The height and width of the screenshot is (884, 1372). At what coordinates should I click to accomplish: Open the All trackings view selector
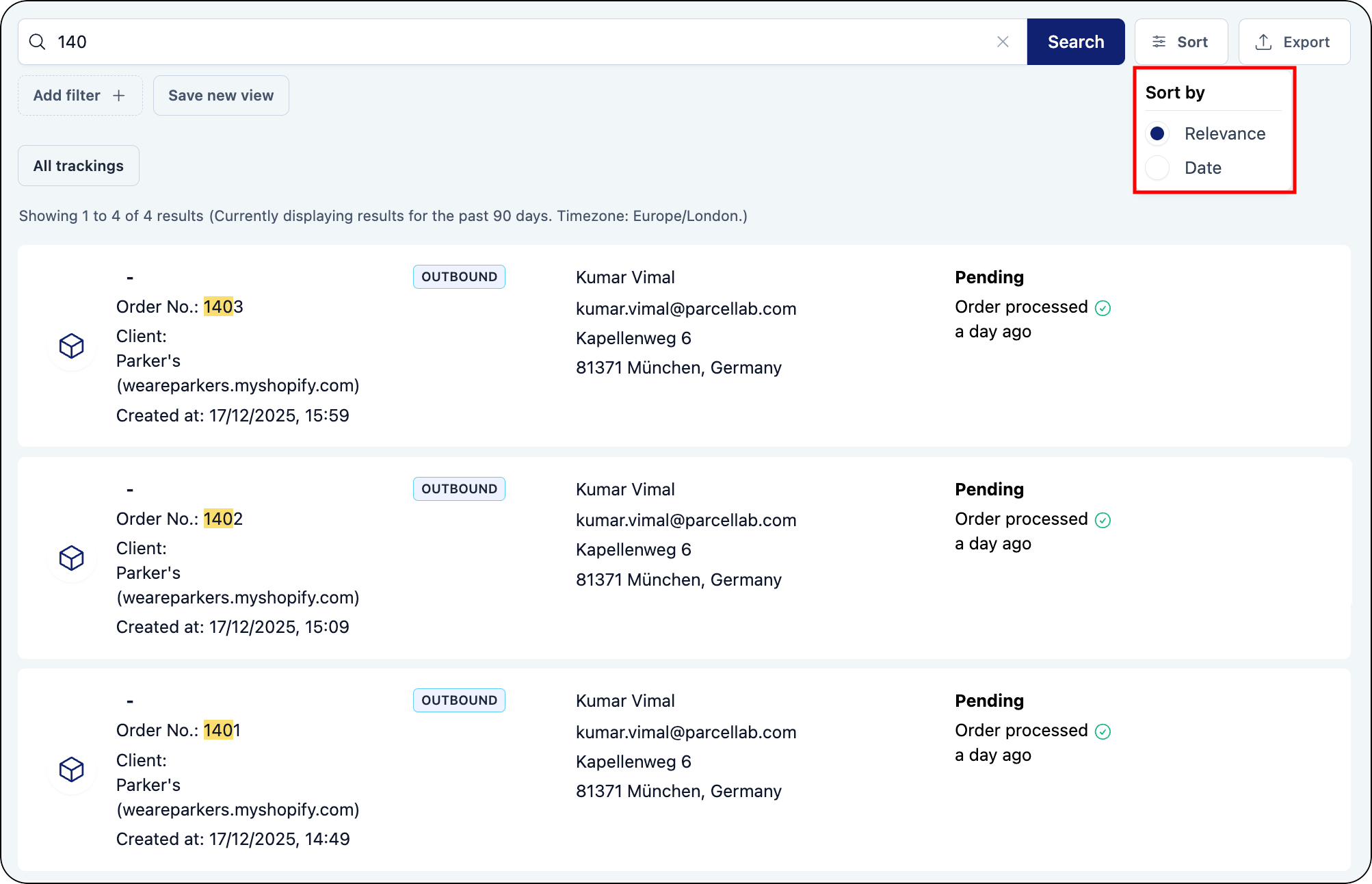coord(78,166)
